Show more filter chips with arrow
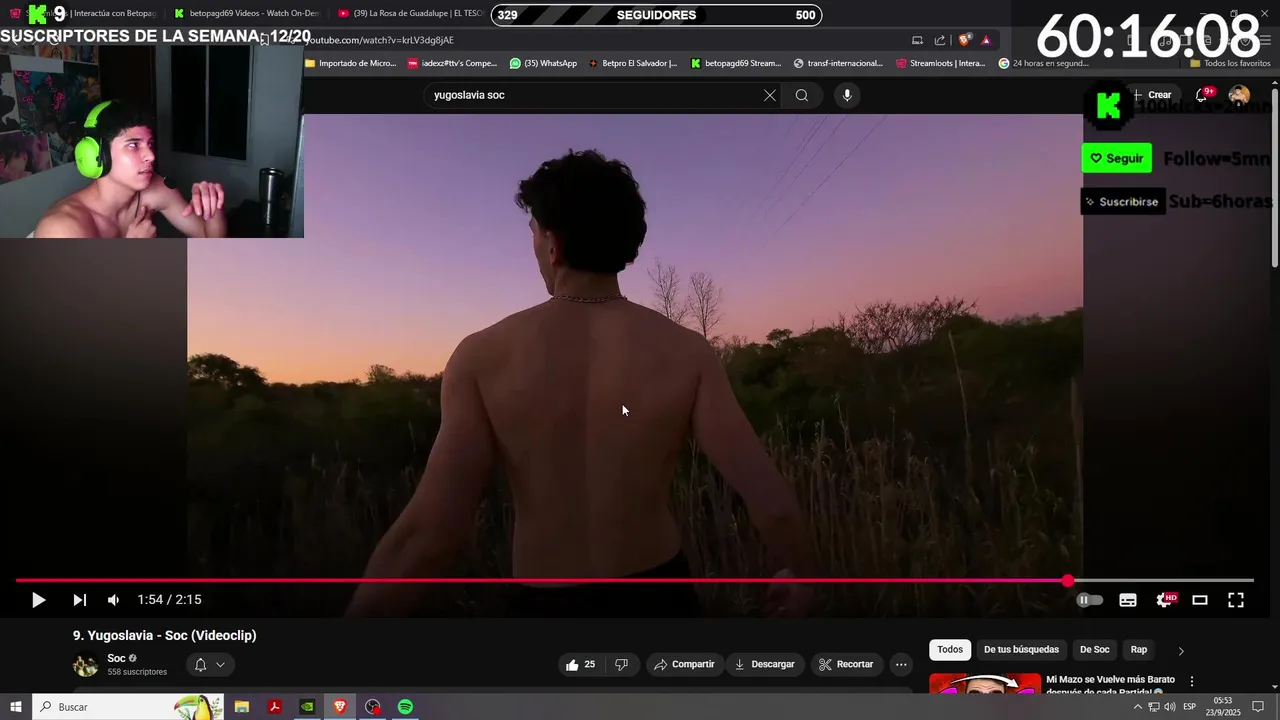Image resolution: width=1280 pixels, height=720 pixels. tap(1181, 650)
